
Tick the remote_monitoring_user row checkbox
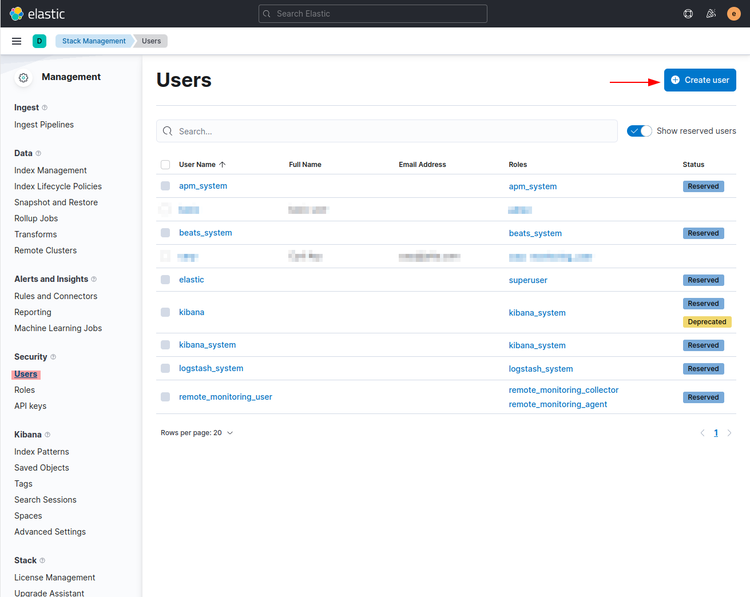(165, 397)
